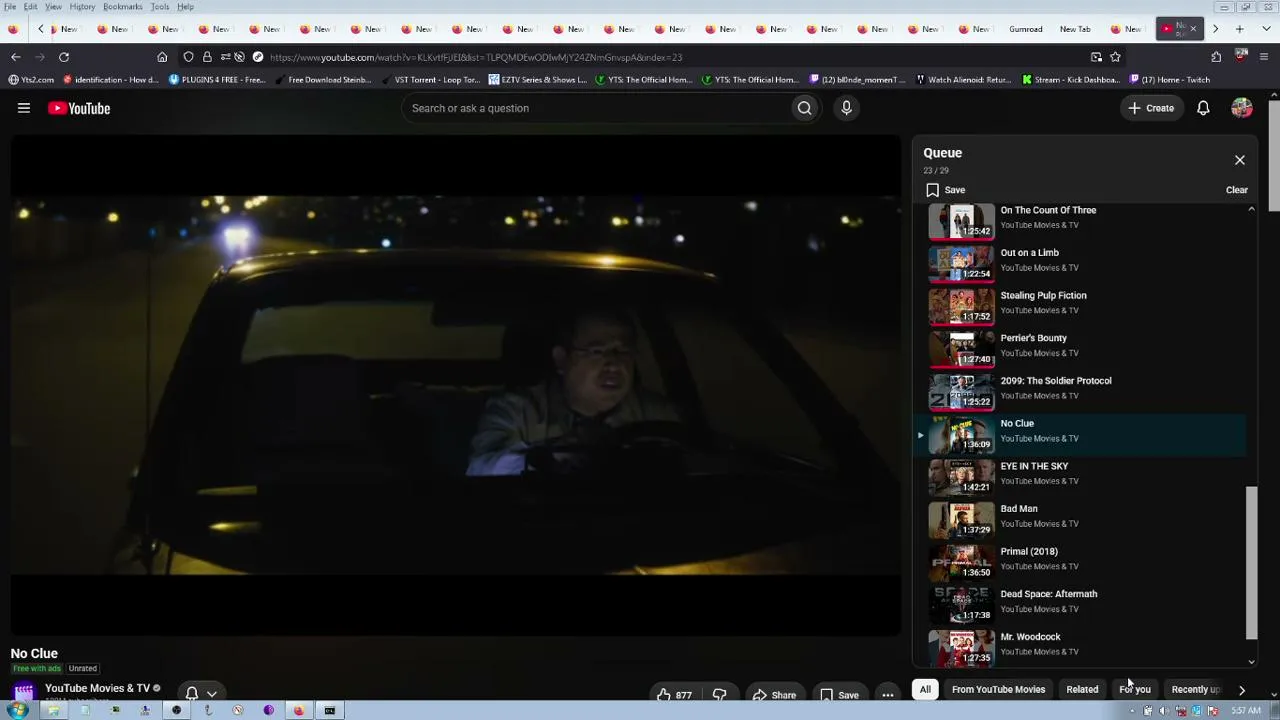Select the For you filter chip
Viewport: 1280px width, 720px height.
pos(1135,689)
